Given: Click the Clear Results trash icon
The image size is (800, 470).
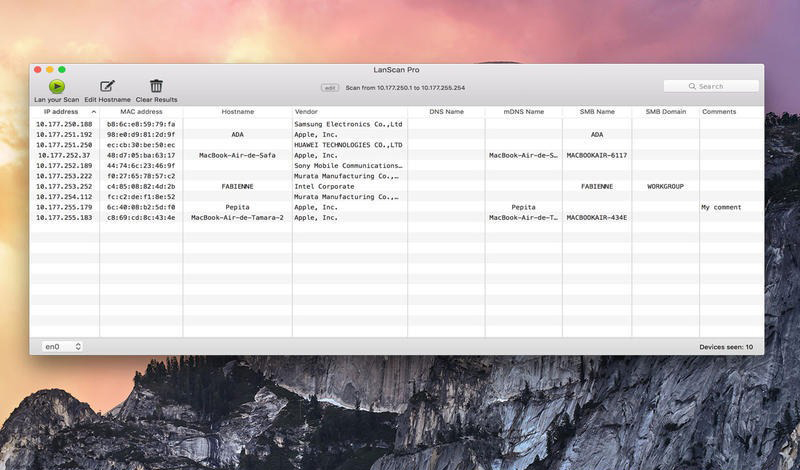Looking at the screenshot, I should point(156,87).
